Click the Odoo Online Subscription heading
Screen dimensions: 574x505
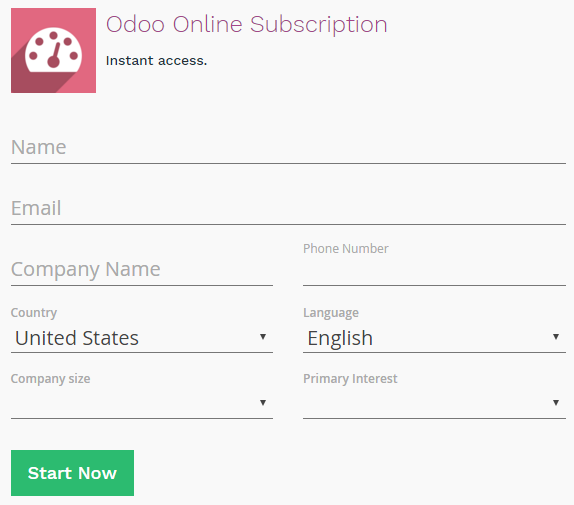coord(246,25)
